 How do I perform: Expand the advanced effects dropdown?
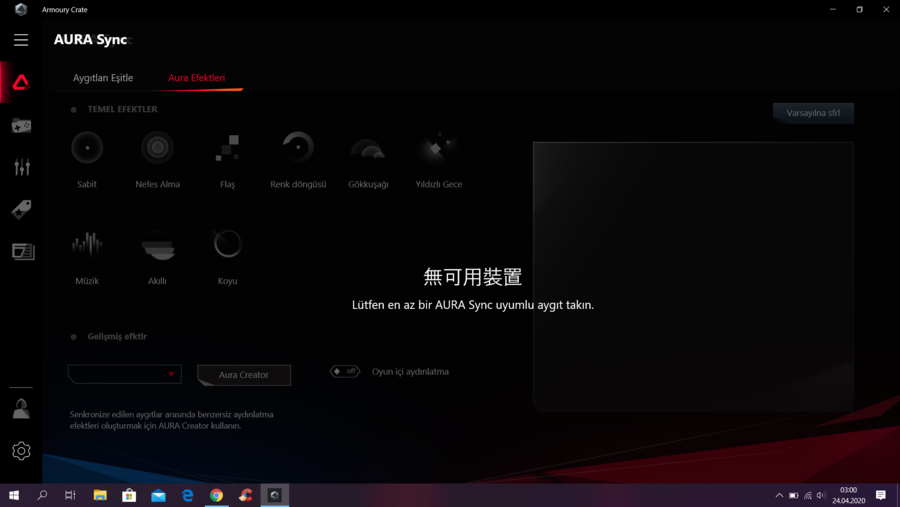[x=125, y=374]
